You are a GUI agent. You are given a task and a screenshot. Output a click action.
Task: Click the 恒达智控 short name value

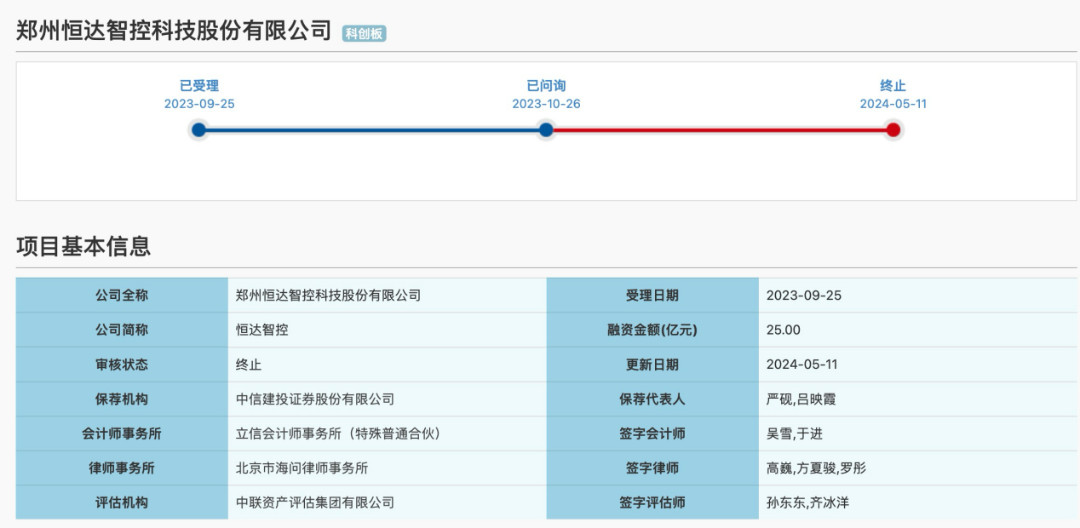click(262, 330)
